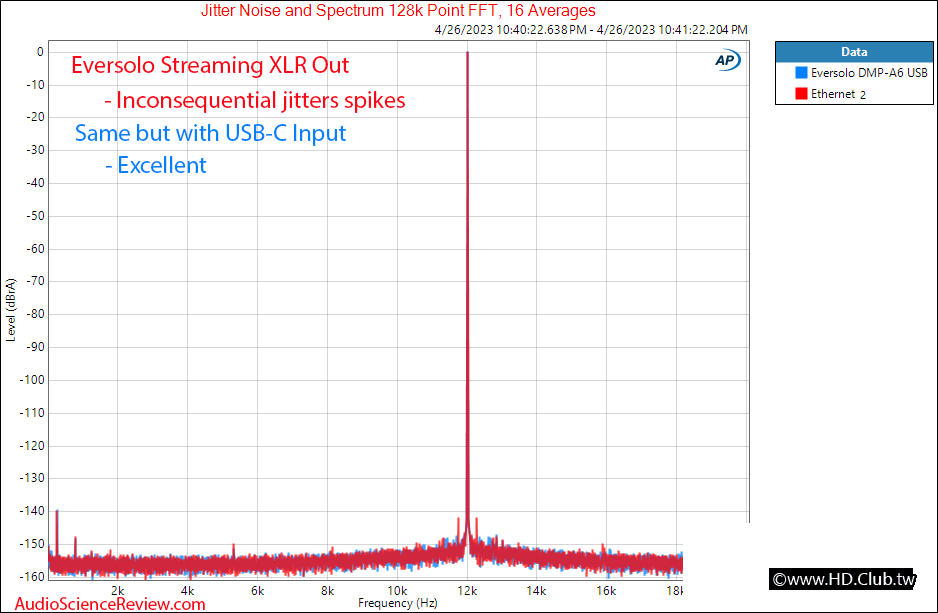Click the -50 level axis tick label

[x=35, y=216]
